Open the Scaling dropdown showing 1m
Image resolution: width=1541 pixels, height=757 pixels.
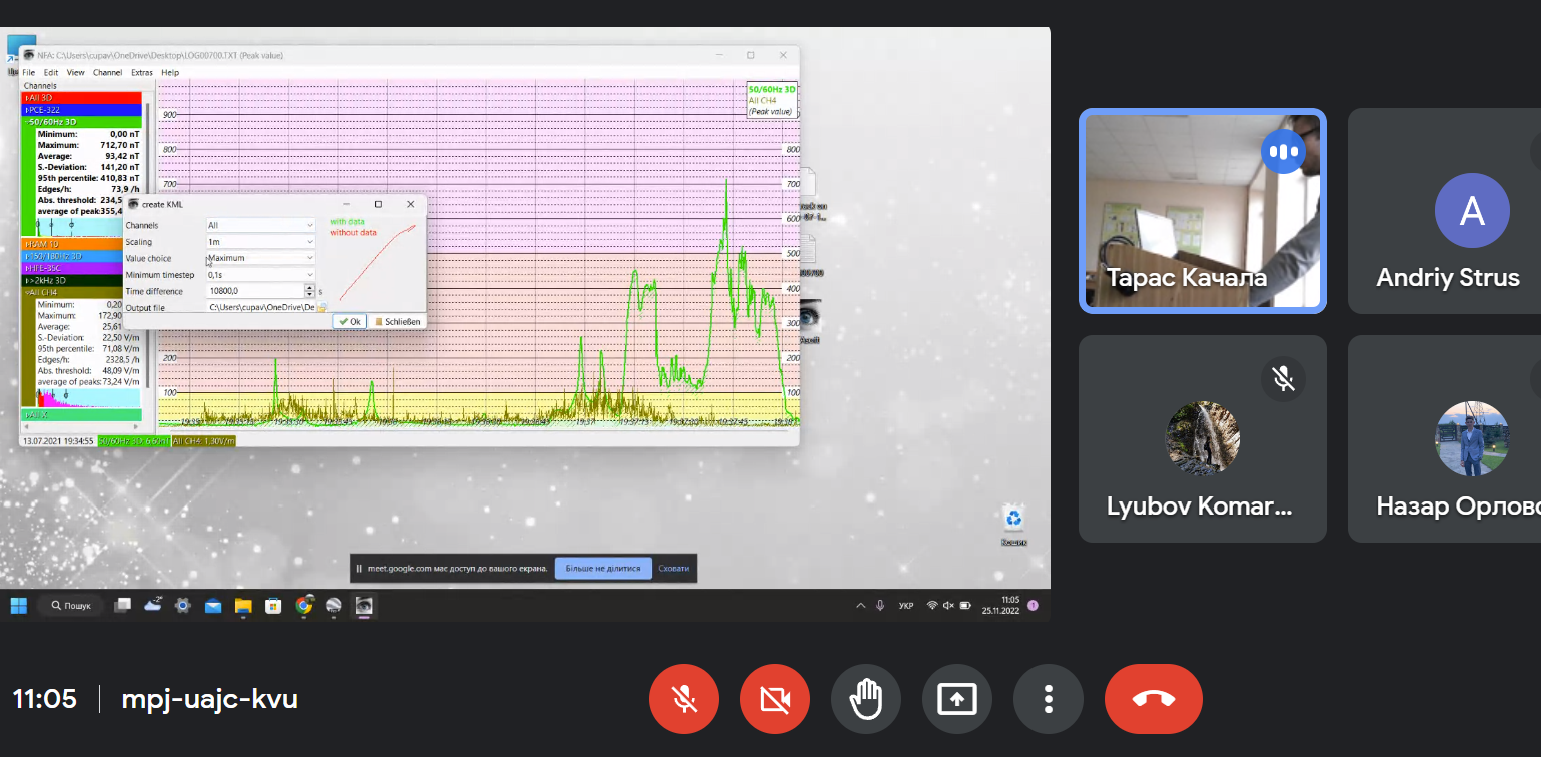point(260,242)
